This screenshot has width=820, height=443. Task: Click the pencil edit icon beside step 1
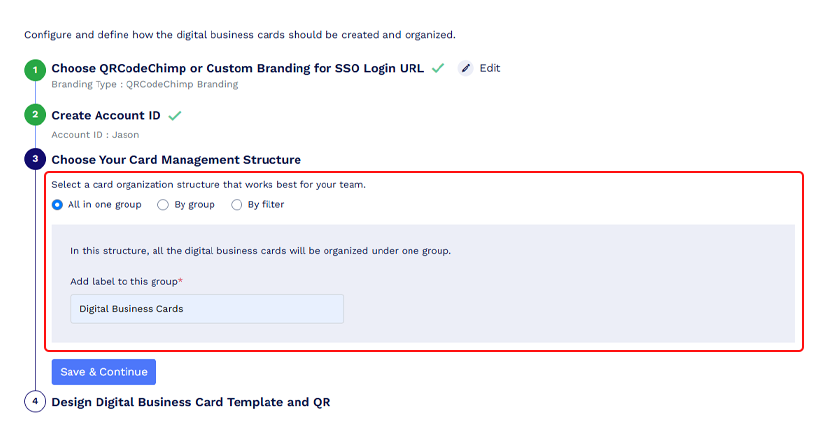465,68
